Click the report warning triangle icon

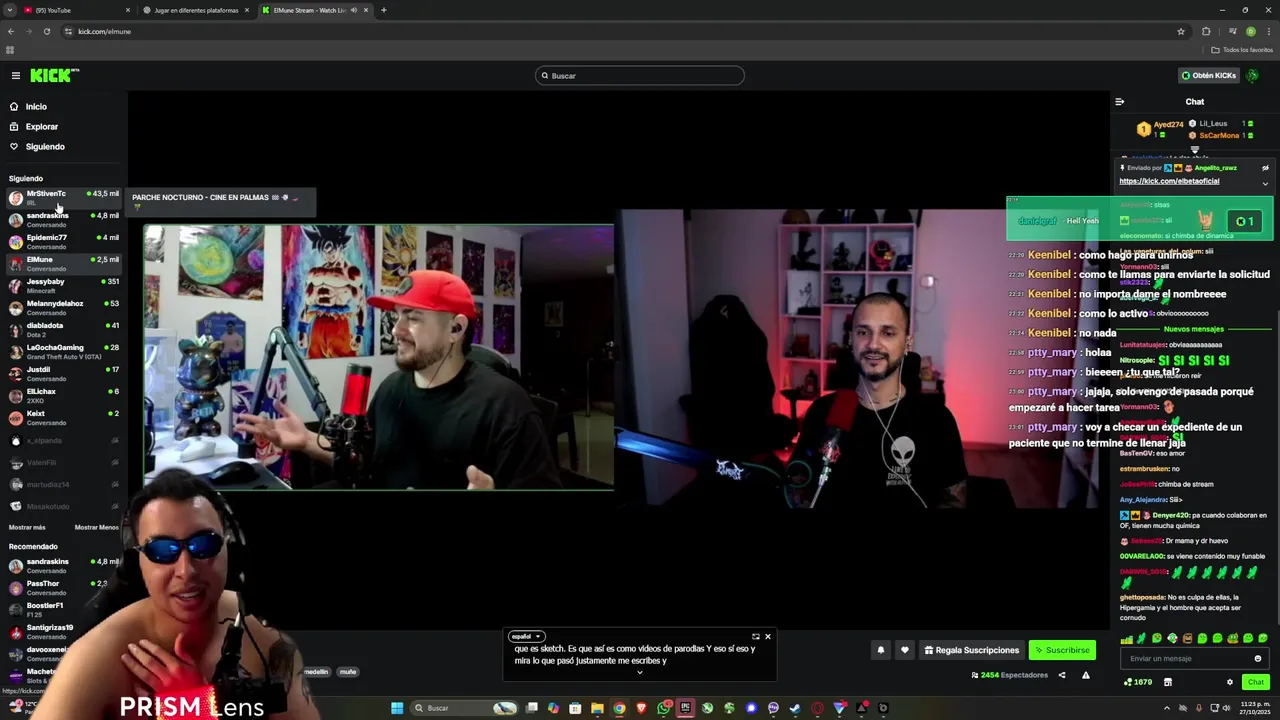pyautogui.click(x=1086, y=675)
